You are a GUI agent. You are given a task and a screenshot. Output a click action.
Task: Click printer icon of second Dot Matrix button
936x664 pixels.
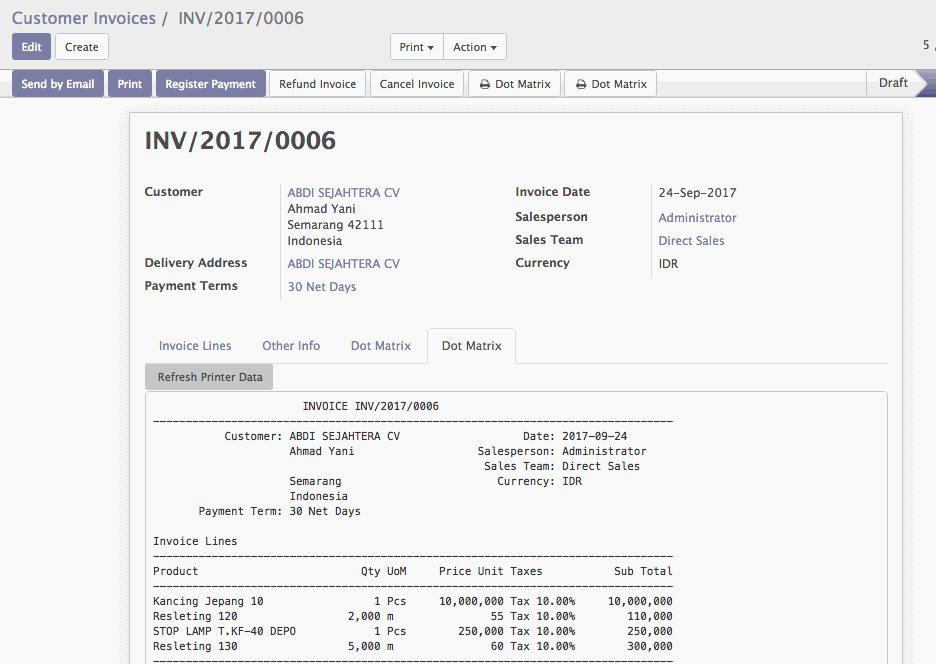click(581, 85)
